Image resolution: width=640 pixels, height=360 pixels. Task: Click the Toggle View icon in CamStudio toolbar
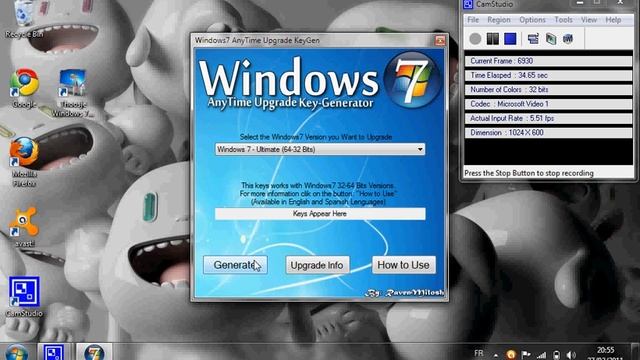(x=533, y=39)
